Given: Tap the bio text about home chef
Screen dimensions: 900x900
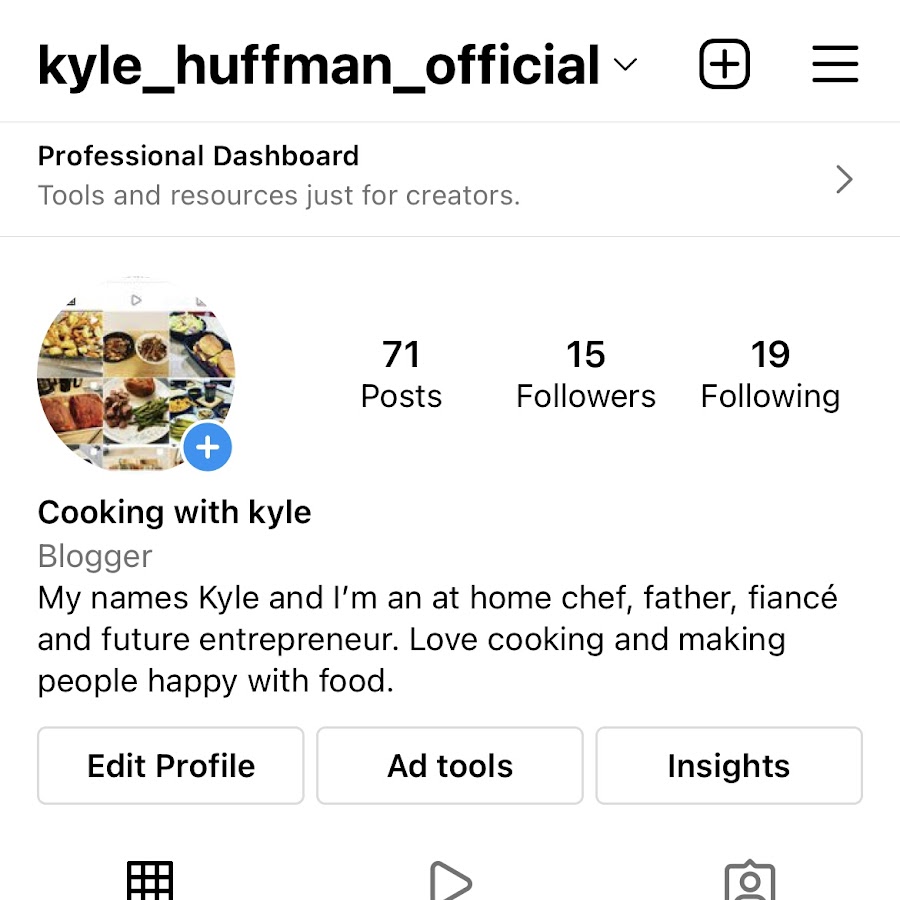Looking at the screenshot, I should pos(437,639).
